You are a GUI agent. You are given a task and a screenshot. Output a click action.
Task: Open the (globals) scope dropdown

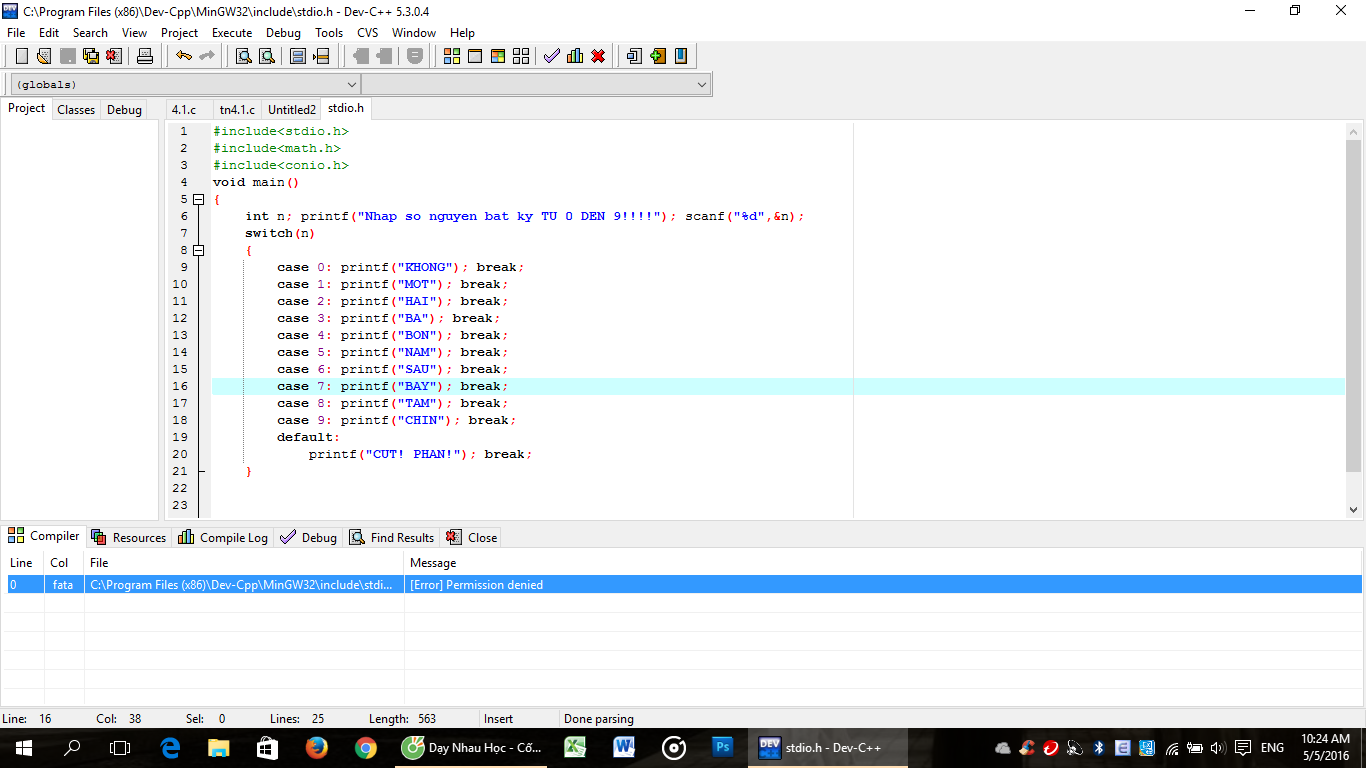[350, 85]
